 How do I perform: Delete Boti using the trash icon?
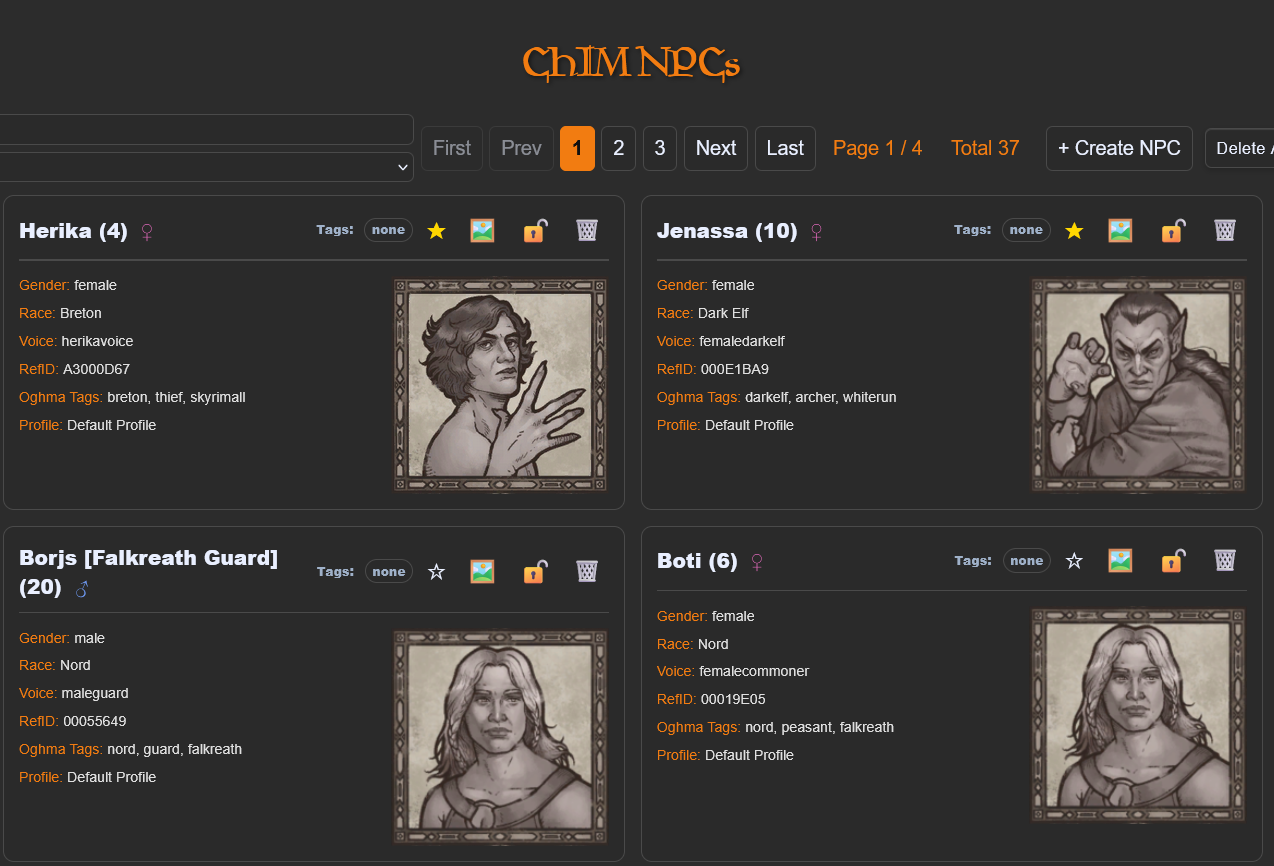click(x=1224, y=561)
